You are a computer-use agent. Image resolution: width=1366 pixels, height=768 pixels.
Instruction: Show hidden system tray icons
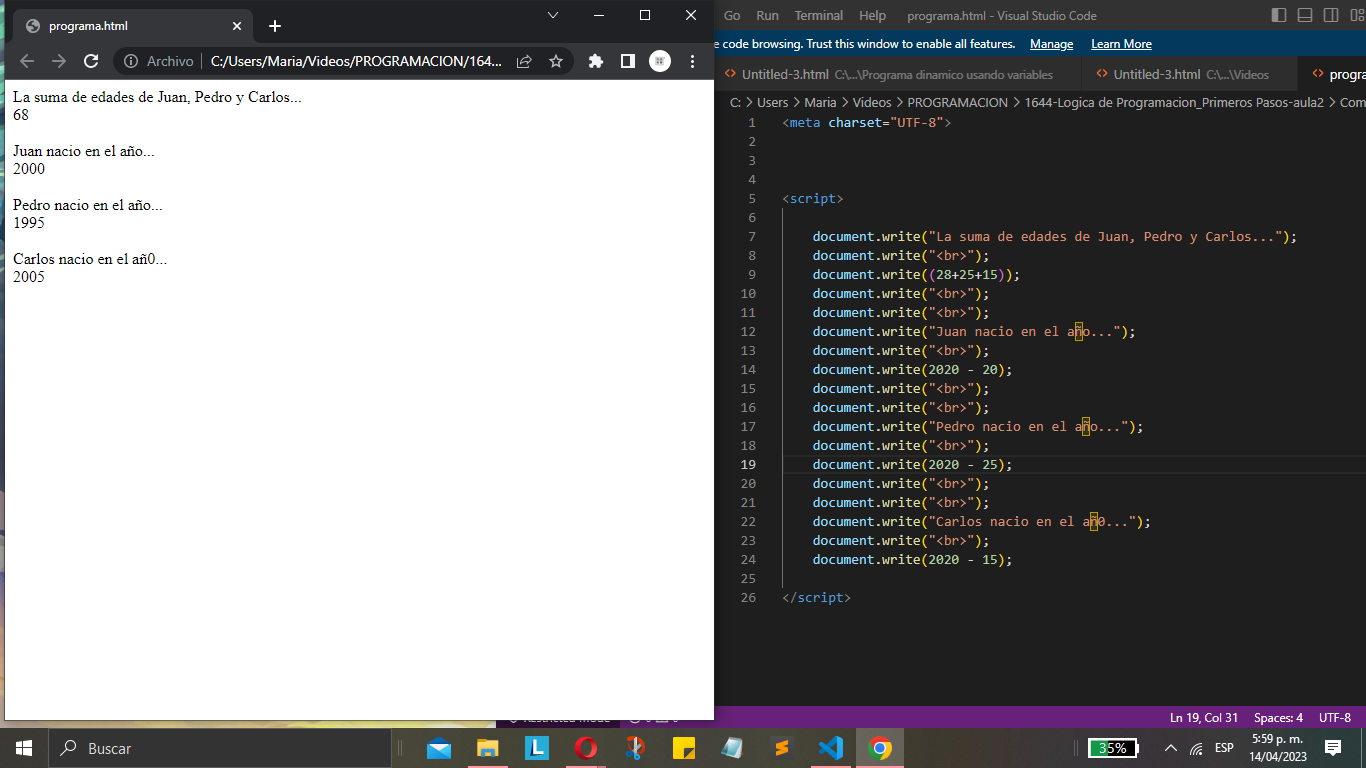pos(1171,748)
